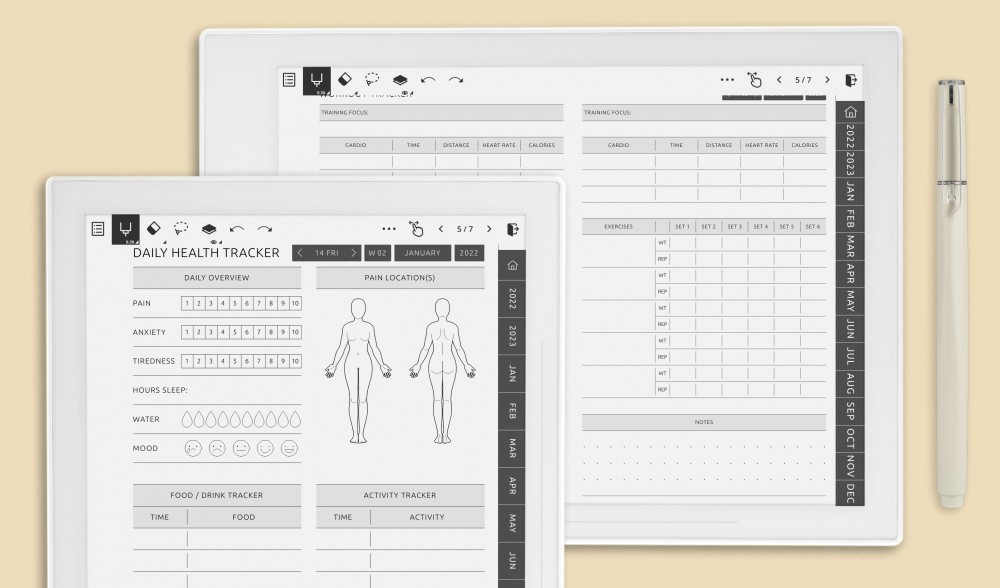Mark pain level 10
The image size is (1000, 588).
[295, 304]
